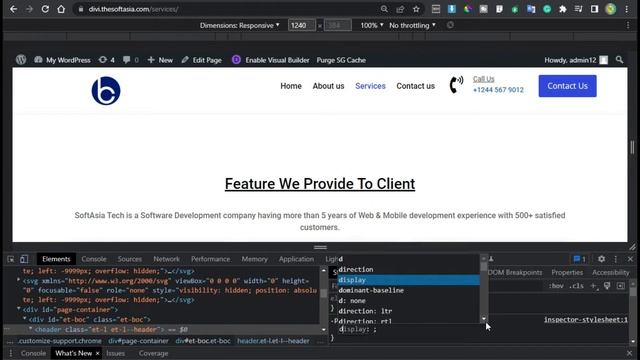Expand the header et-l--header node
The image size is (640, 360).
click(30, 329)
